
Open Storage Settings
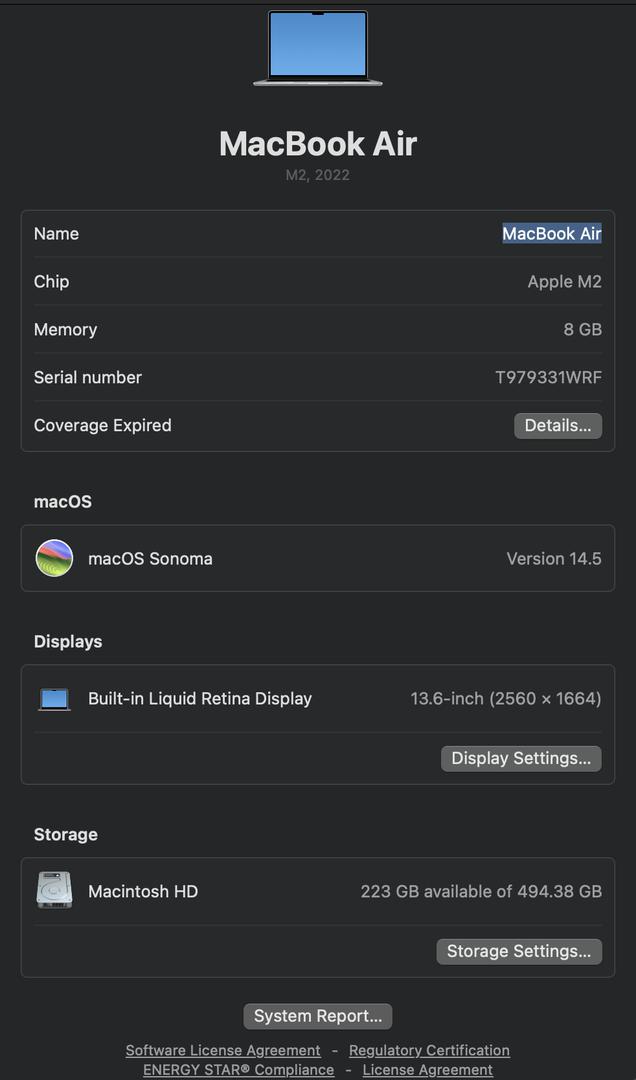click(x=519, y=951)
